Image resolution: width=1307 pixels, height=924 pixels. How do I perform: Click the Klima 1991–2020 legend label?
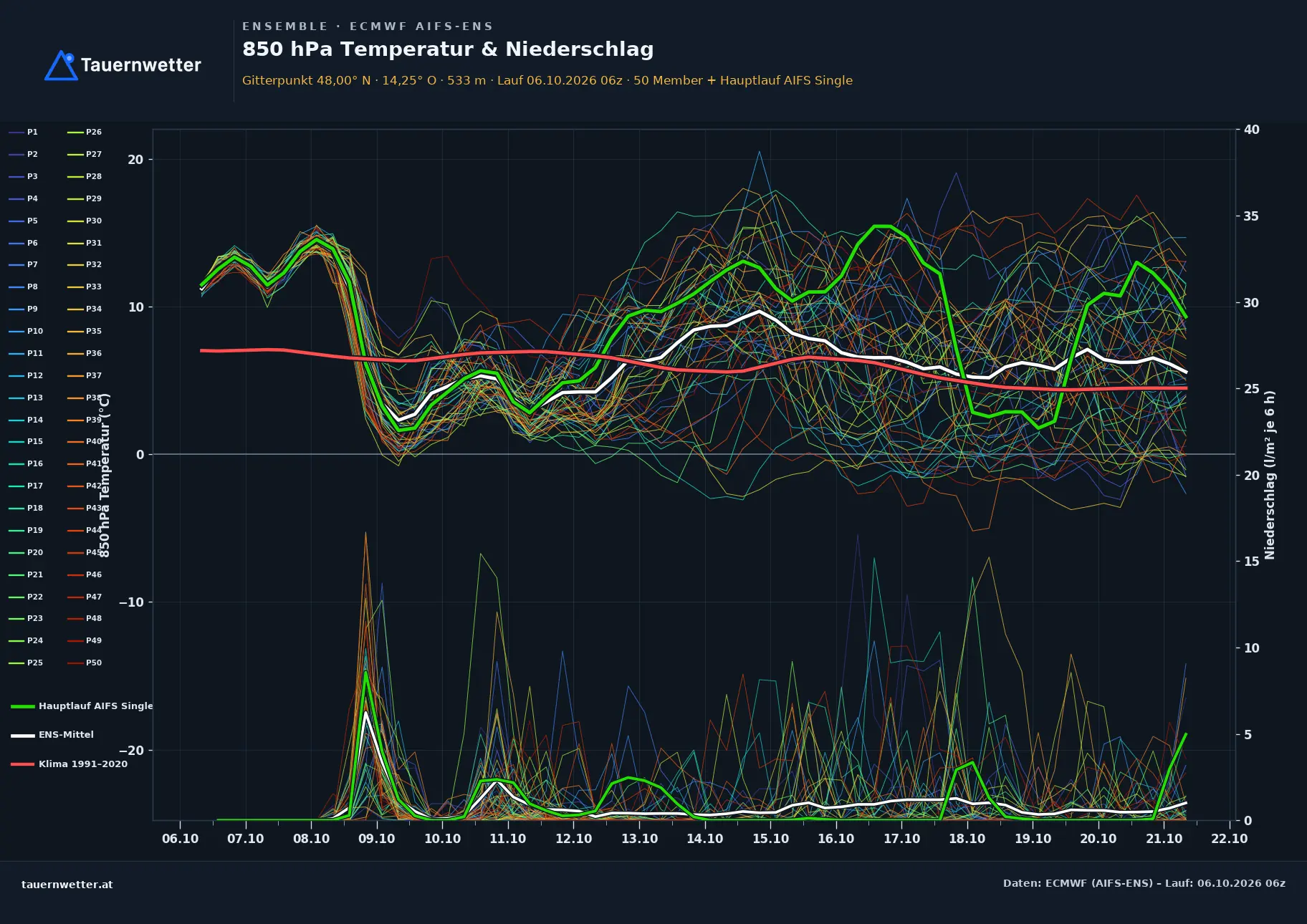pos(83,764)
